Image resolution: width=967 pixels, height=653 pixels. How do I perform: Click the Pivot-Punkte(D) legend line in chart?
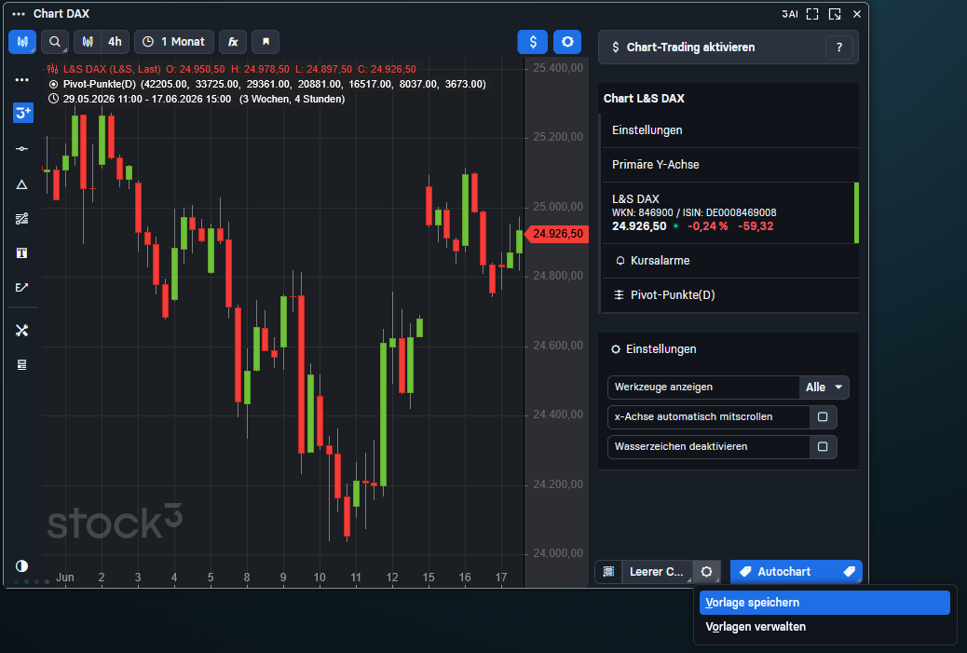pyautogui.click(x=267, y=84)
